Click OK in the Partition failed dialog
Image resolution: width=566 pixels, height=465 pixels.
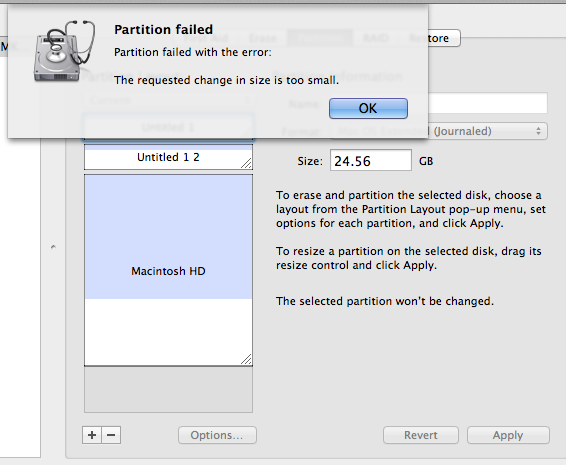[x=368, y=108]
